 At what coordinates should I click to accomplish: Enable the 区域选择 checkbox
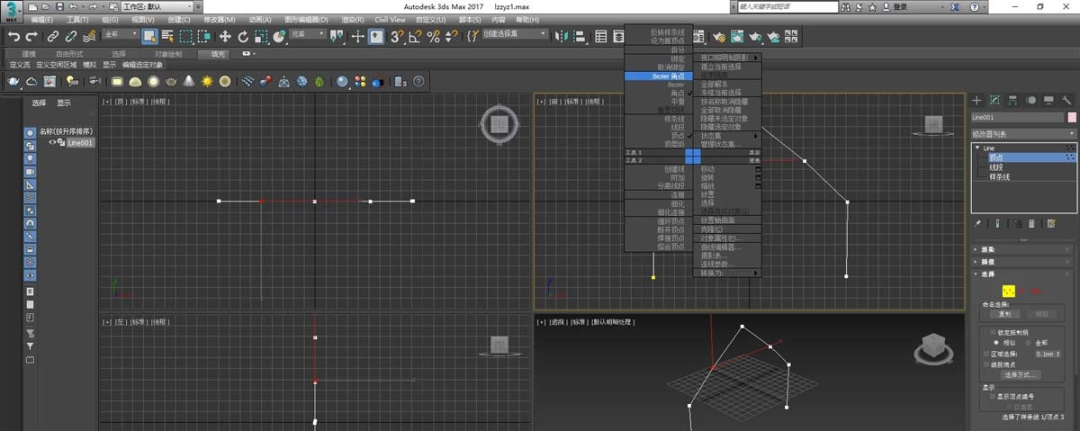(x=986, y=353)
